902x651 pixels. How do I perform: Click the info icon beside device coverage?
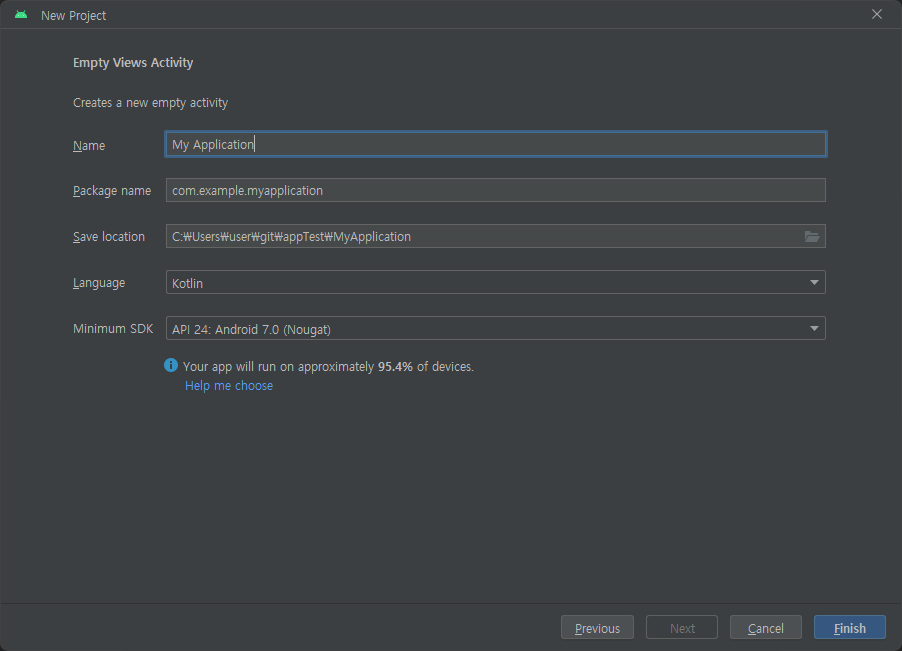[x=171, y=365]
